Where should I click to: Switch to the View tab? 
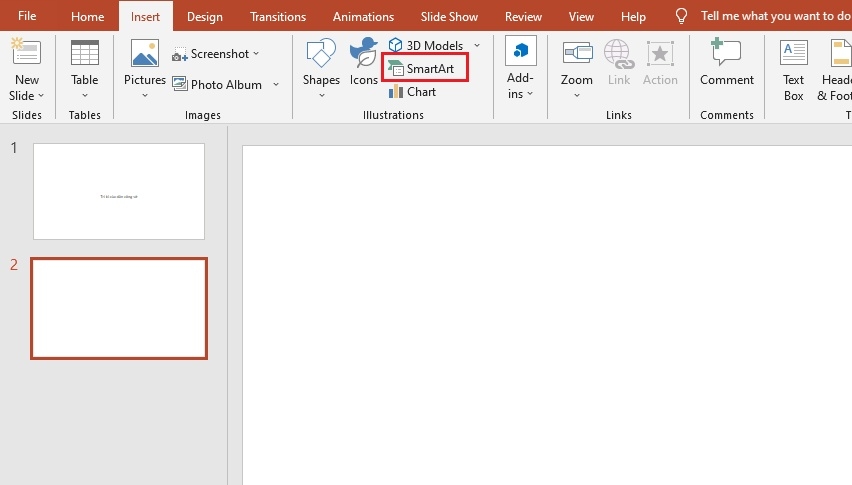click(581, 16)
